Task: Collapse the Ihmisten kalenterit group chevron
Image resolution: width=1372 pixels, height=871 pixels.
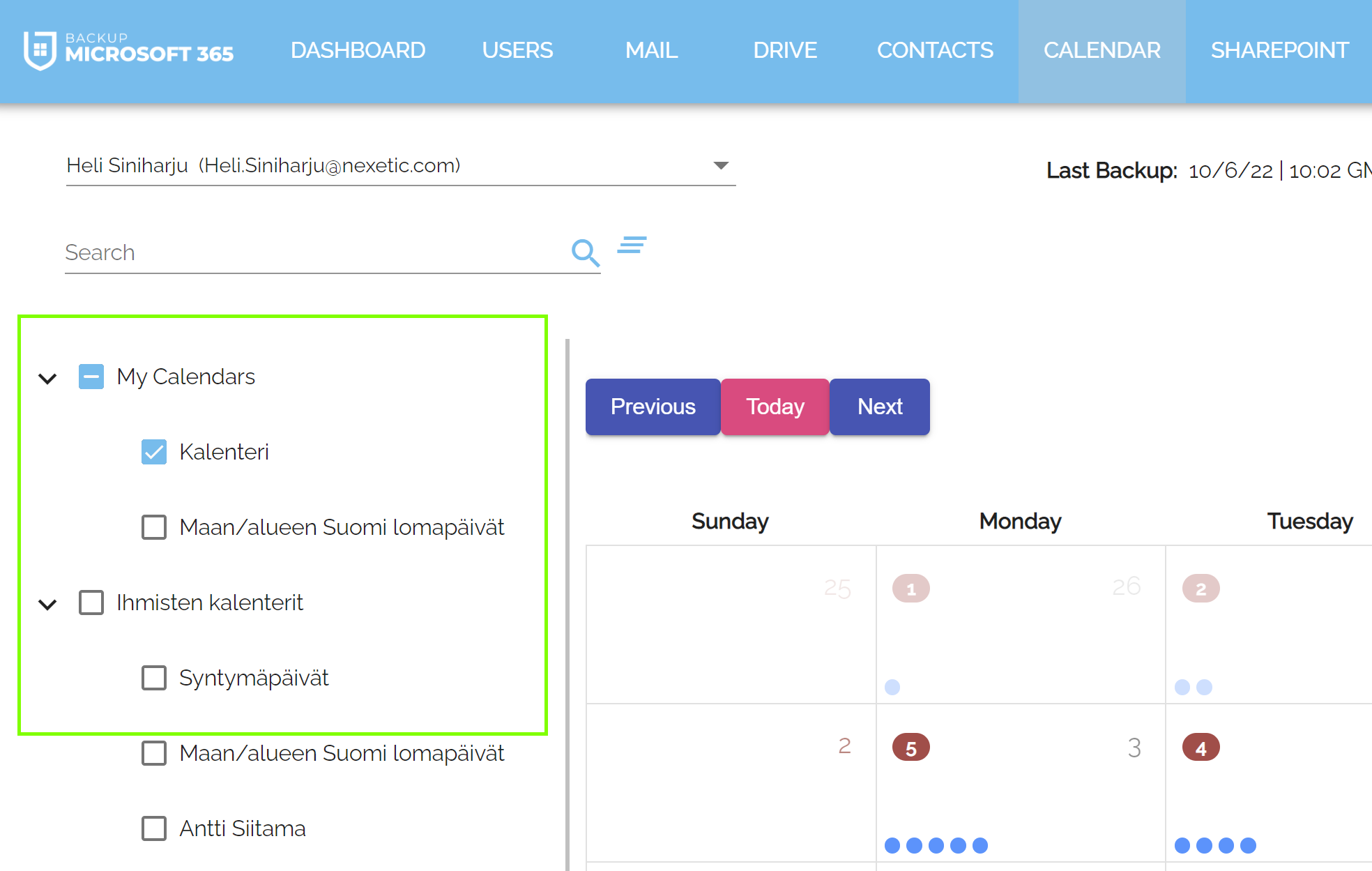Action: (x=47, y=604)
